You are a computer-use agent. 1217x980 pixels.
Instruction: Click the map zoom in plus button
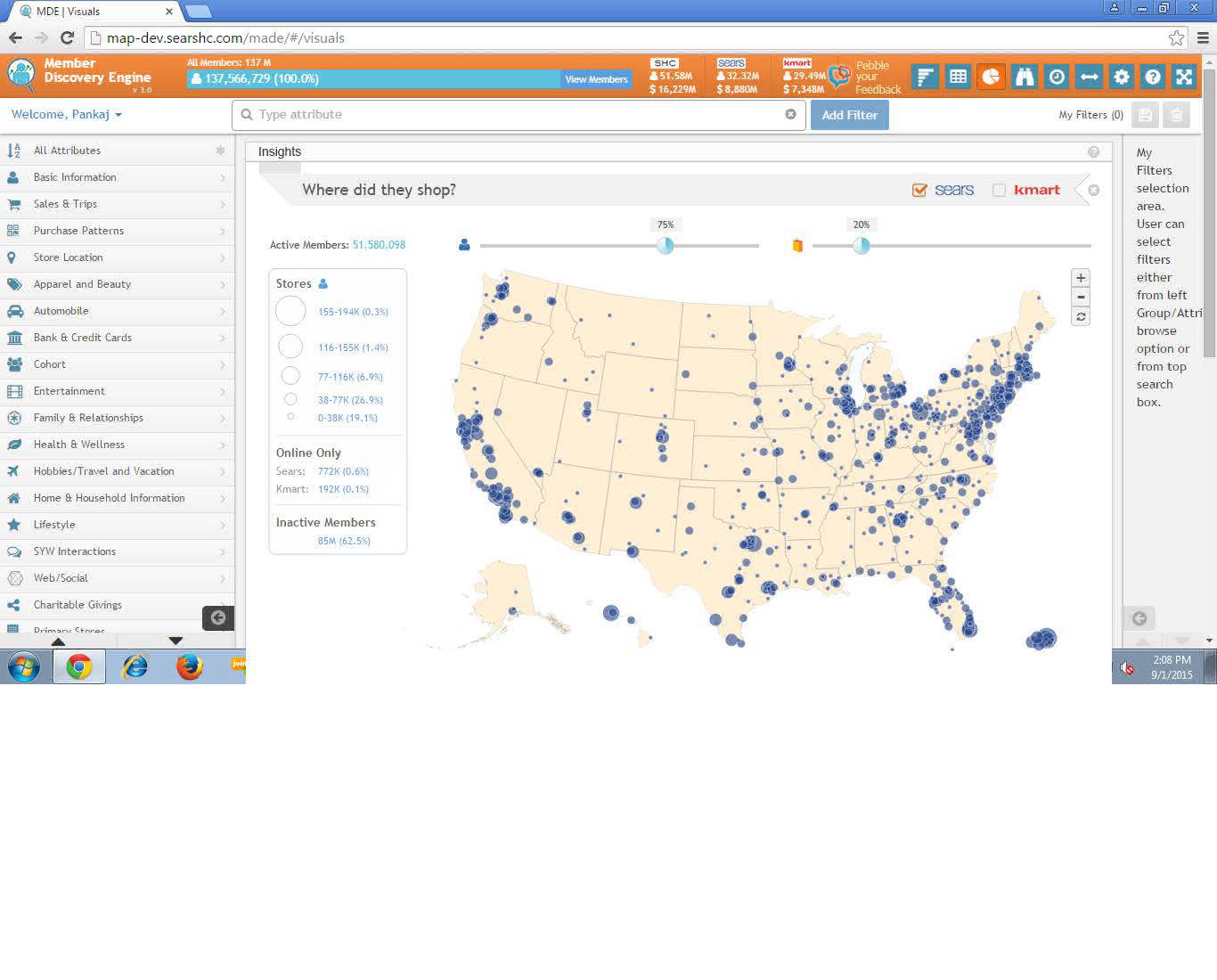tap(1081, 278)
